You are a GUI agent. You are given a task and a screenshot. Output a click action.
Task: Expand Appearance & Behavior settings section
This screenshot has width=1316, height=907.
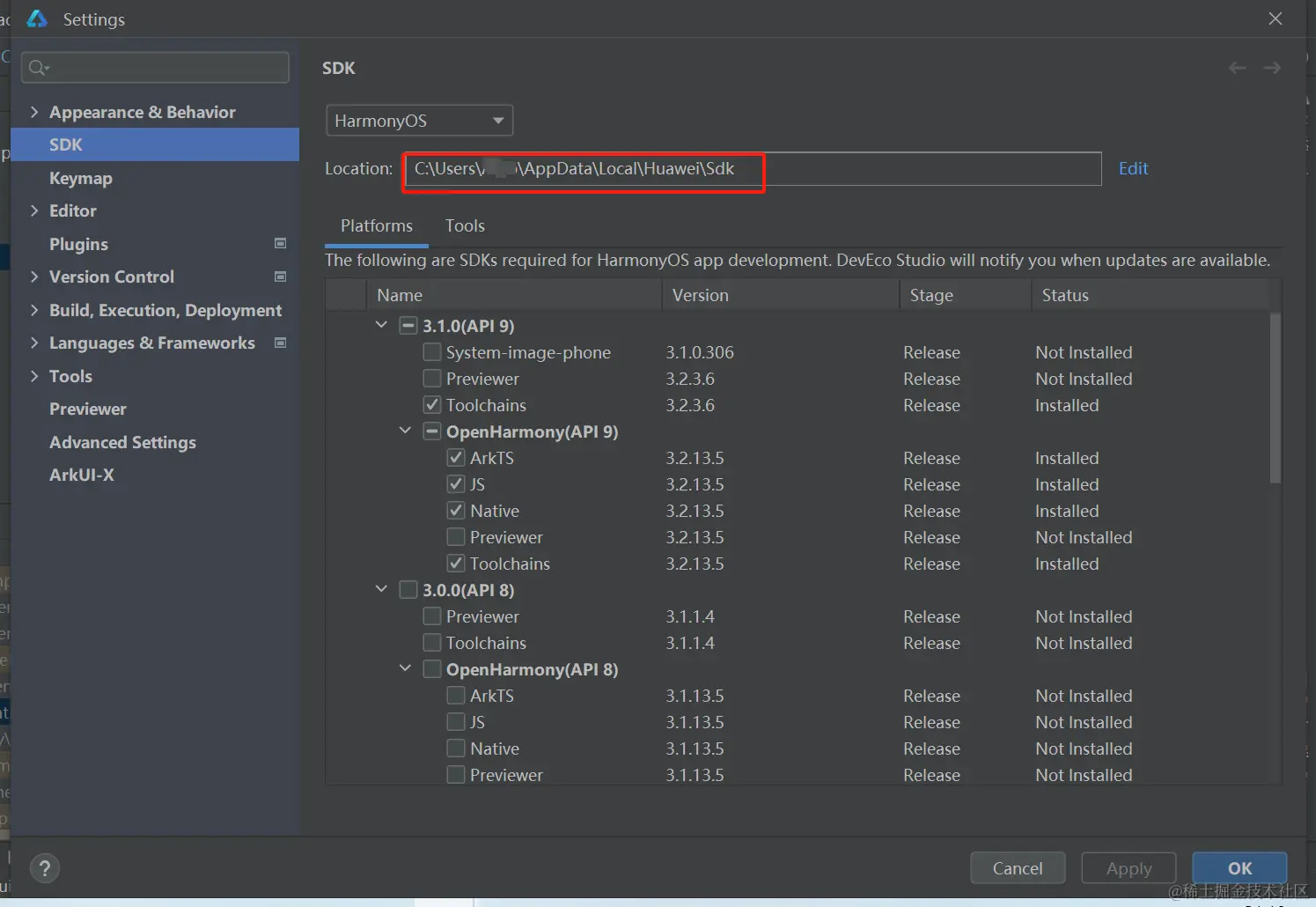tap(34, 112)
